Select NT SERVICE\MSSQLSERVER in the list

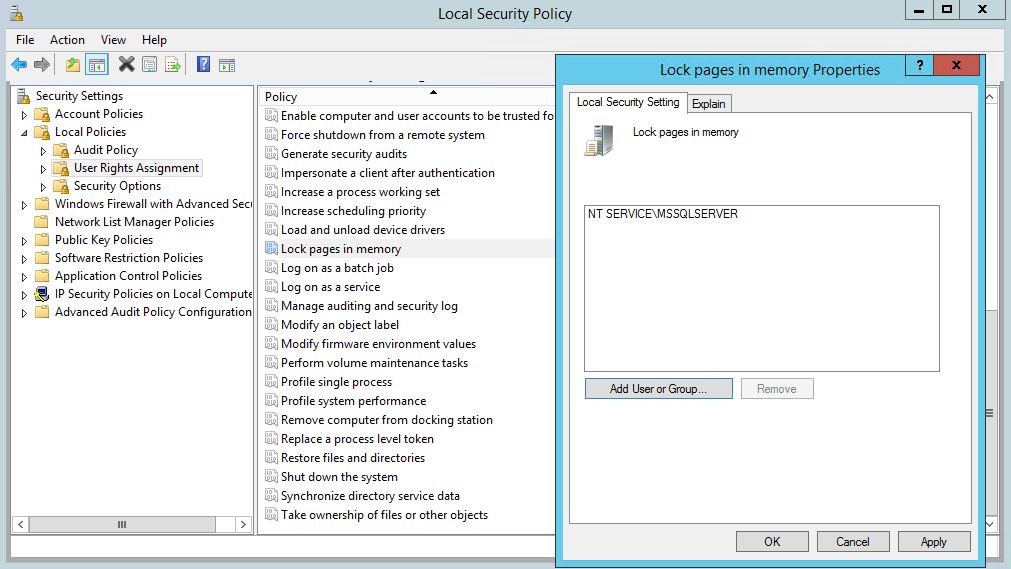click(663, 214)
